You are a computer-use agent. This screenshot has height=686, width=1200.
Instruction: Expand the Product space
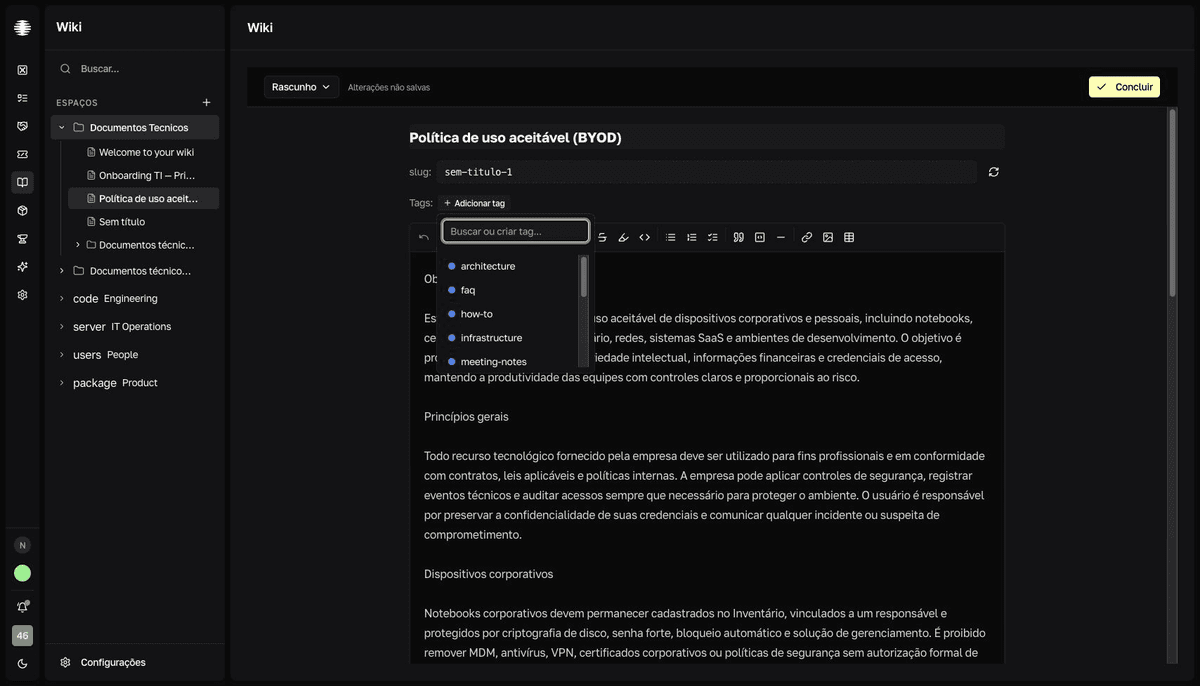pyautogui.click(x=62, y=383)
